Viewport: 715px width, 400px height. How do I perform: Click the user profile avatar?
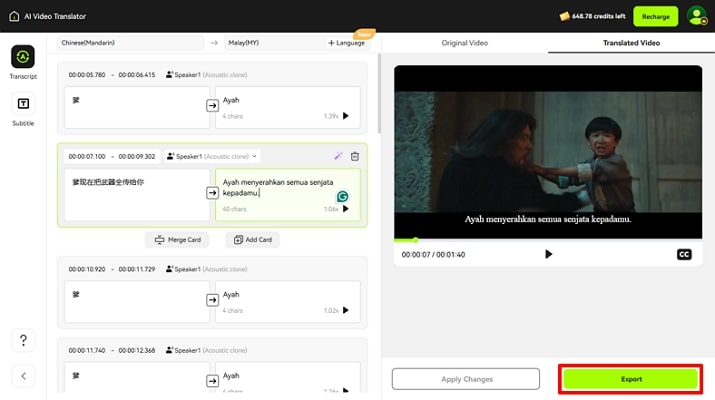click(697, 16)
